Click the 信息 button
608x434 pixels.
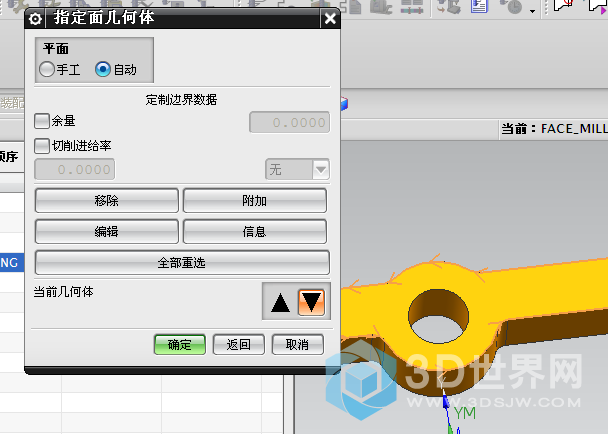tap(255, 232)
